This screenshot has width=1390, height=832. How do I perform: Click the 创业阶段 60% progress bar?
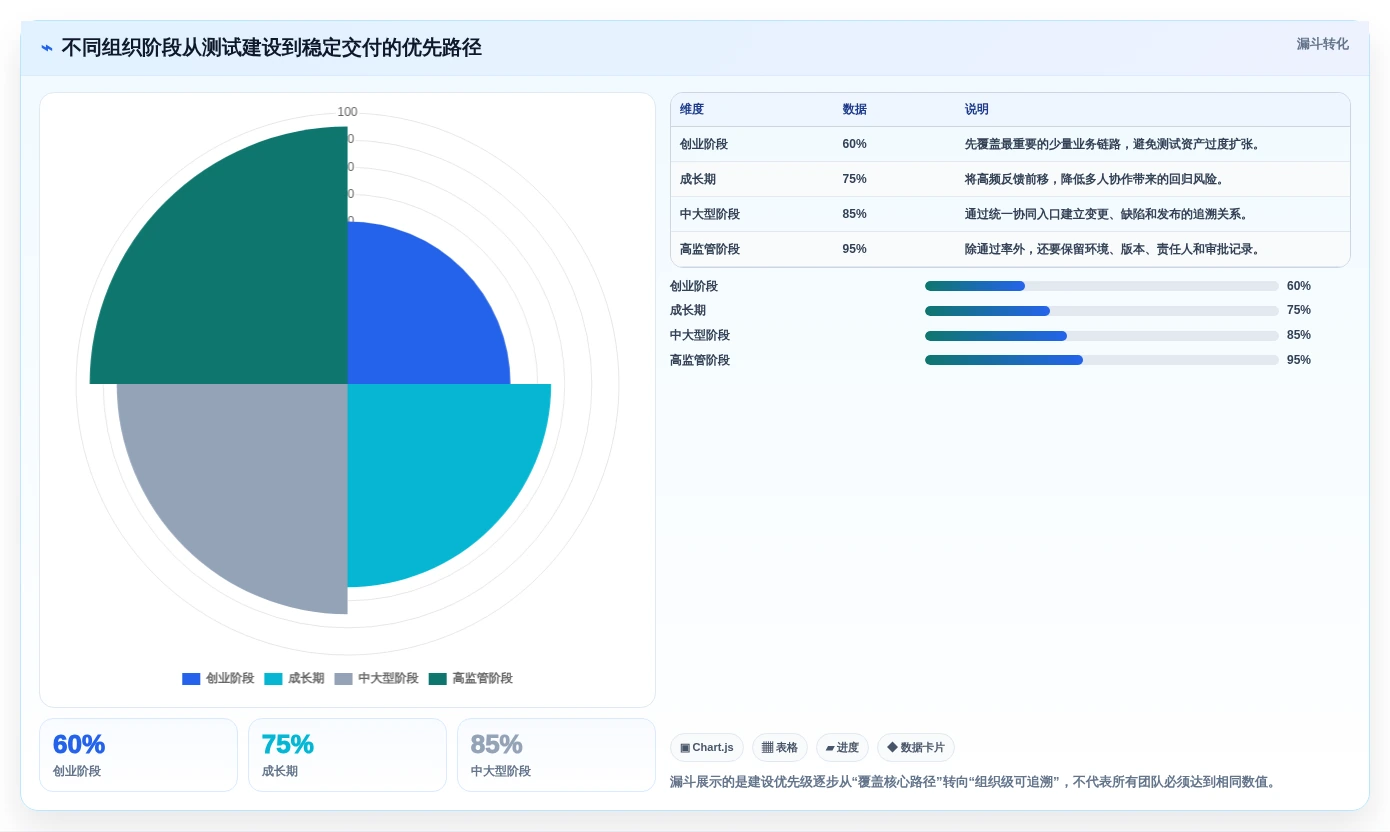(1102, 286)
